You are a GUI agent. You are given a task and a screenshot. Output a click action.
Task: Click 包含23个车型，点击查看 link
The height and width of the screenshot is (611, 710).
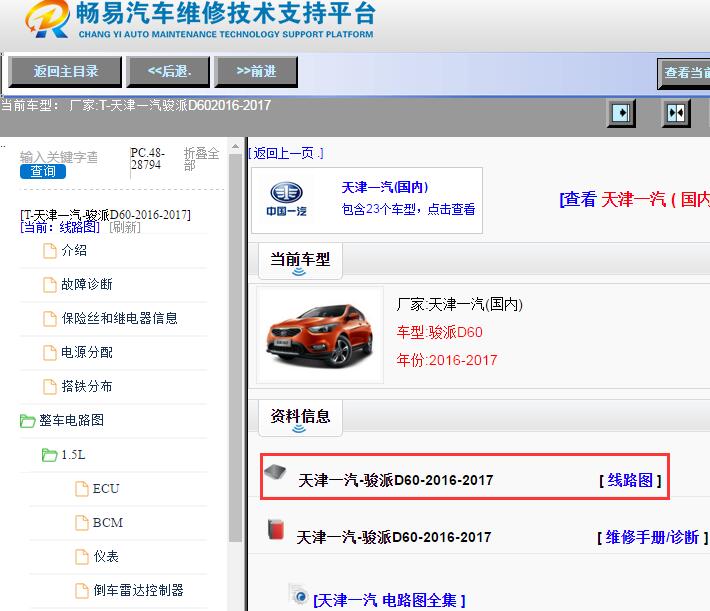pos(408,209)
